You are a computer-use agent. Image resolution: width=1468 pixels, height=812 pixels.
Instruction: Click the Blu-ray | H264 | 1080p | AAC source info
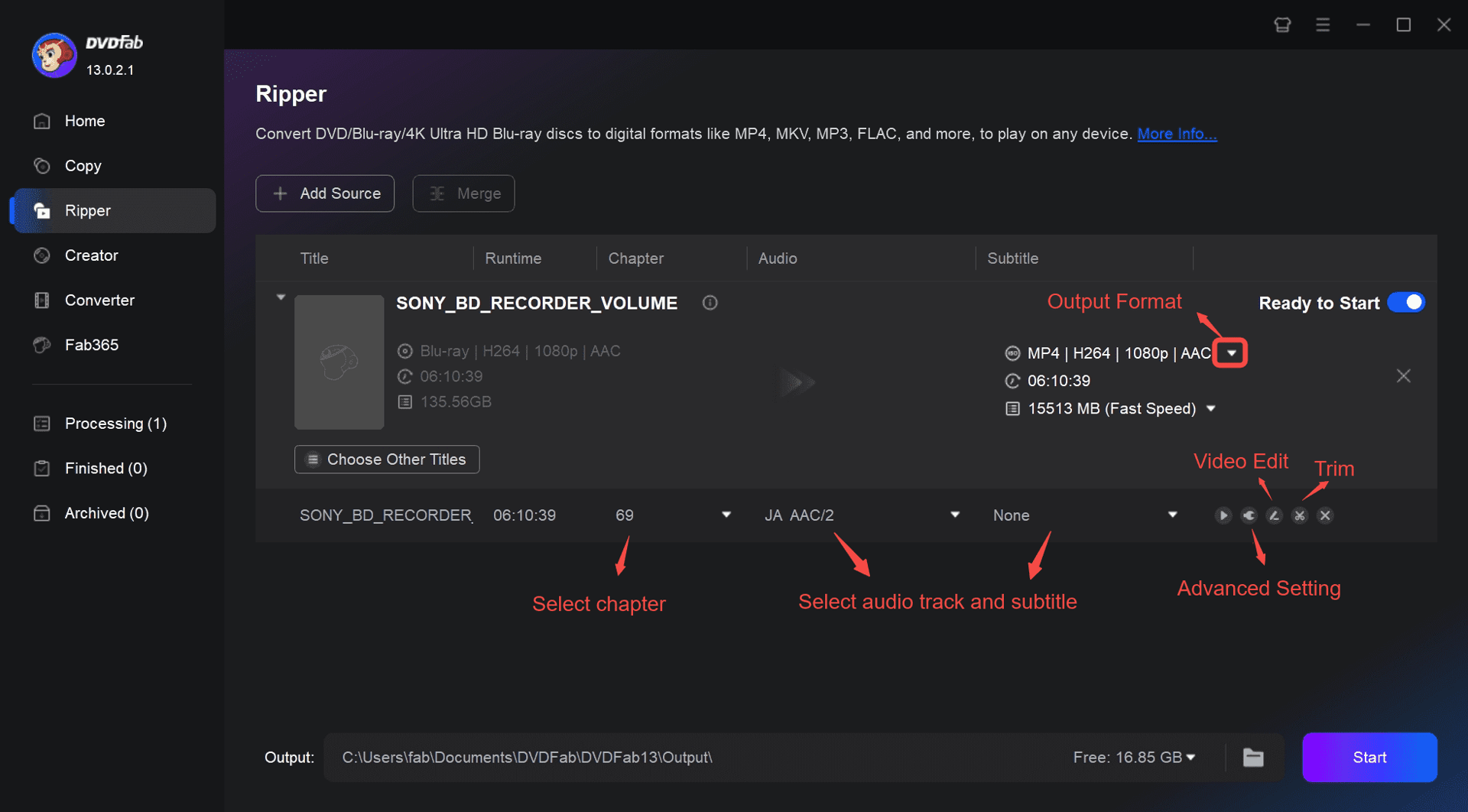pos(520,351)
